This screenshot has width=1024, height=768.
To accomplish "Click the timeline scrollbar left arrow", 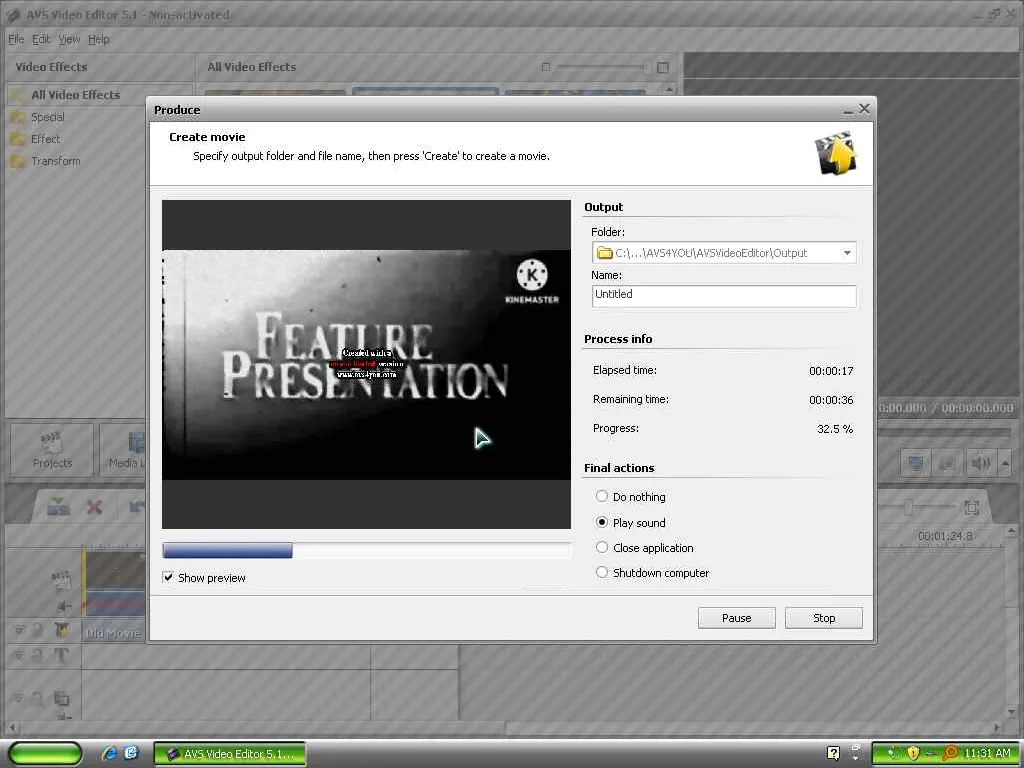I will tap(11, 727).
